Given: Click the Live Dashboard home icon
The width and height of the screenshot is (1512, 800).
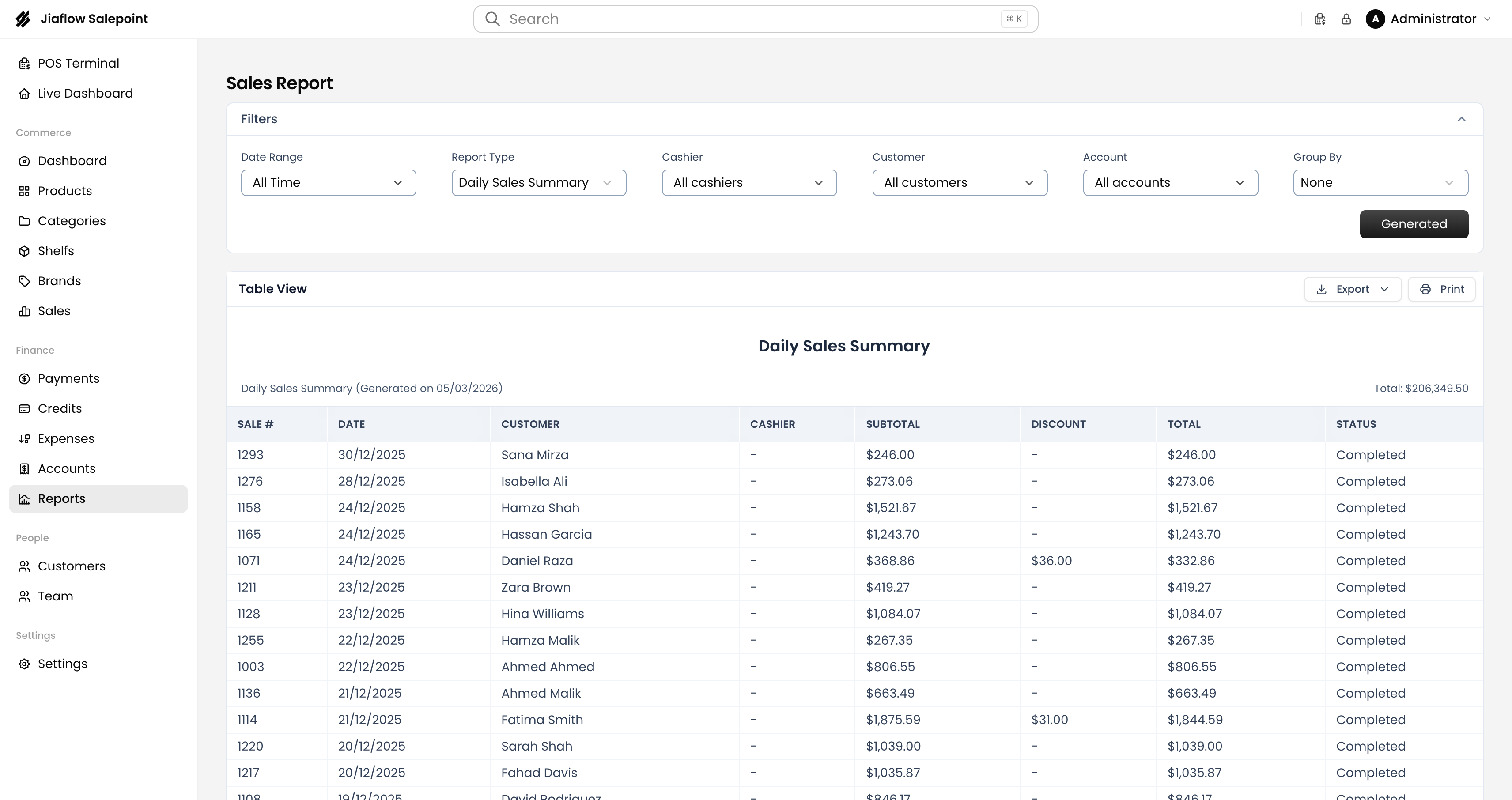Looking at the screenshot, I should [x=24, y=93].
